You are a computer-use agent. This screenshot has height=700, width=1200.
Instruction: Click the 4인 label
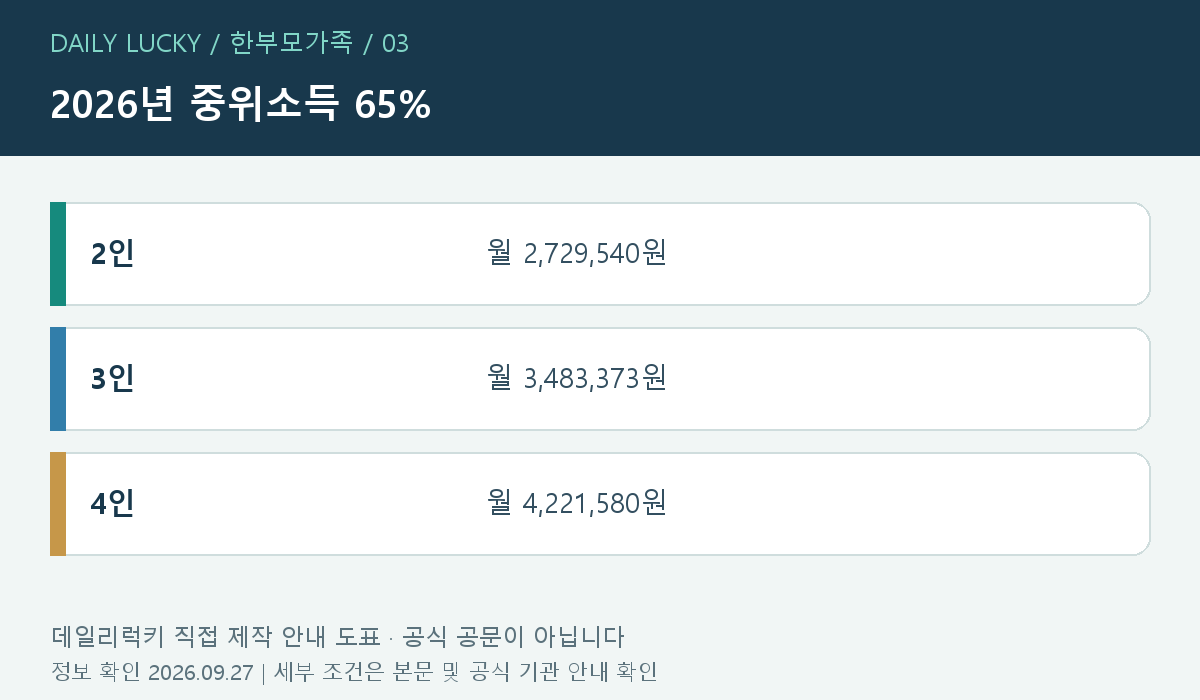pyautogui.click(x=112, y=504)
